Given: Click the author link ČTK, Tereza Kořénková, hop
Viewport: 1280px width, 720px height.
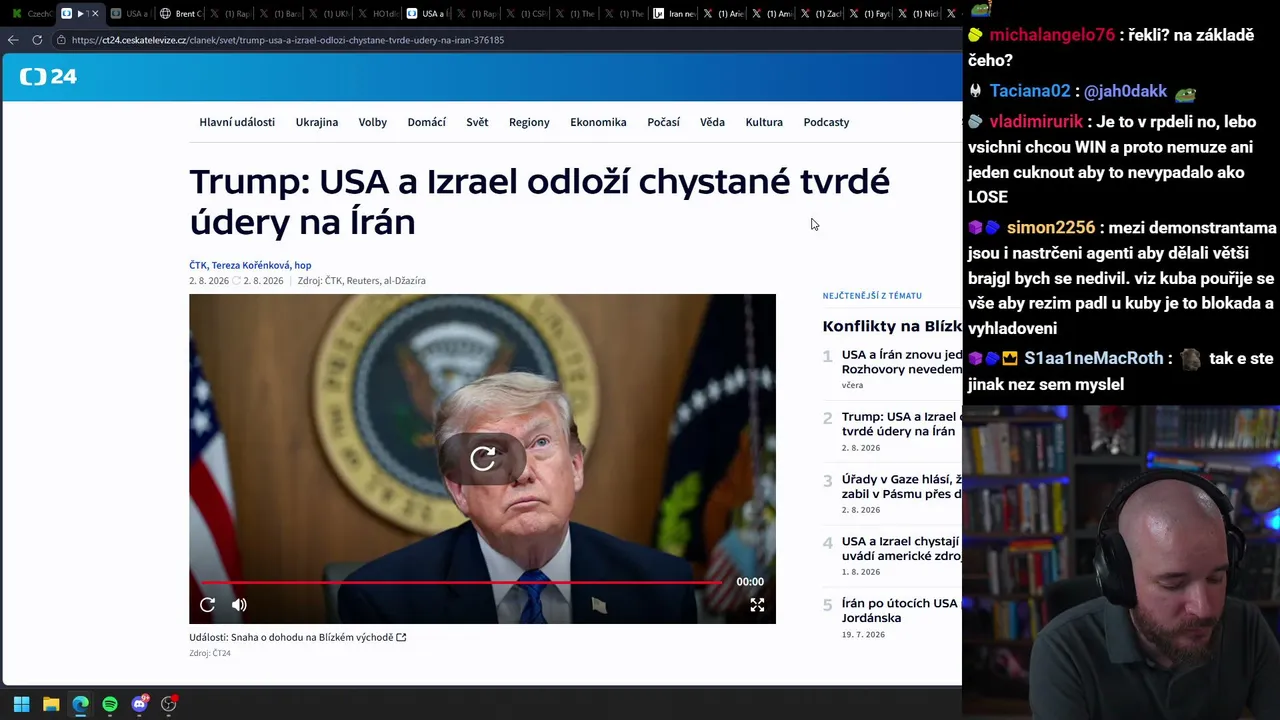Looking at the screenshot, I should [x=250, y=265].
